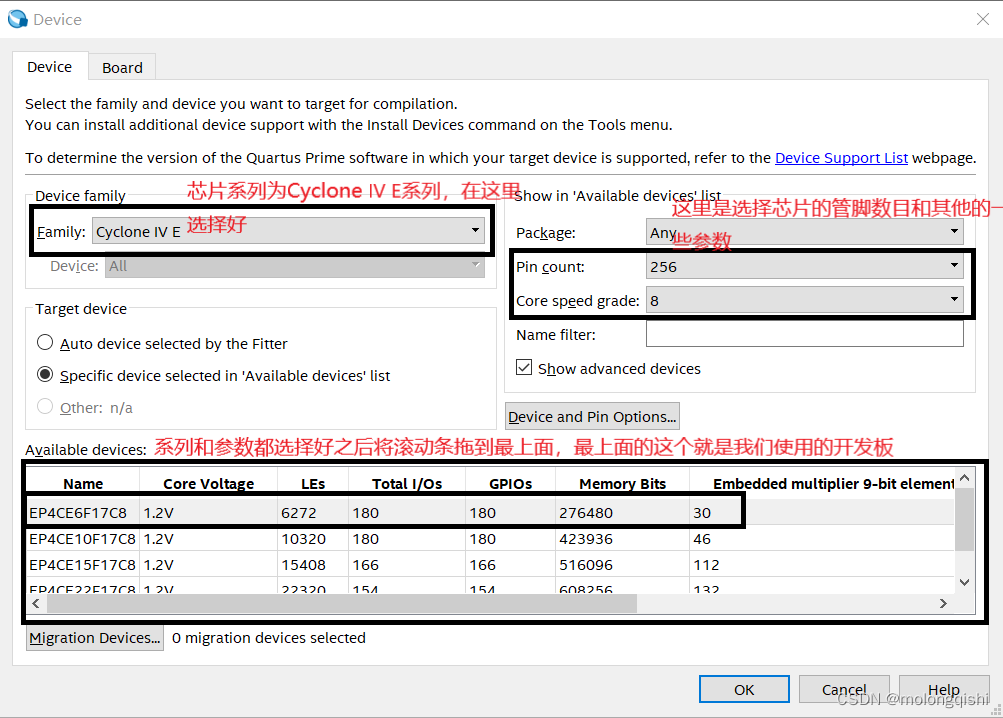Screen dimensions: 1003x718
Task: Click the scroll left arrow of the device list
Action: coord(36,603)
